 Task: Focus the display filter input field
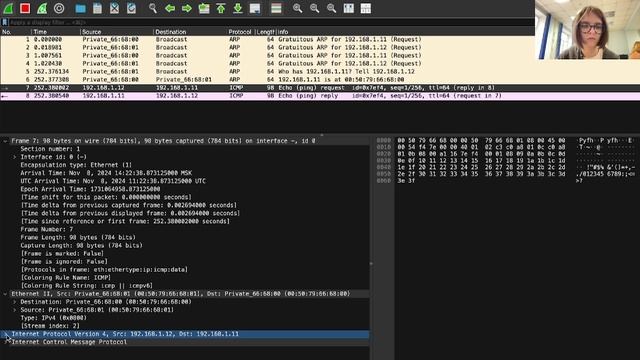coord(271,22)
